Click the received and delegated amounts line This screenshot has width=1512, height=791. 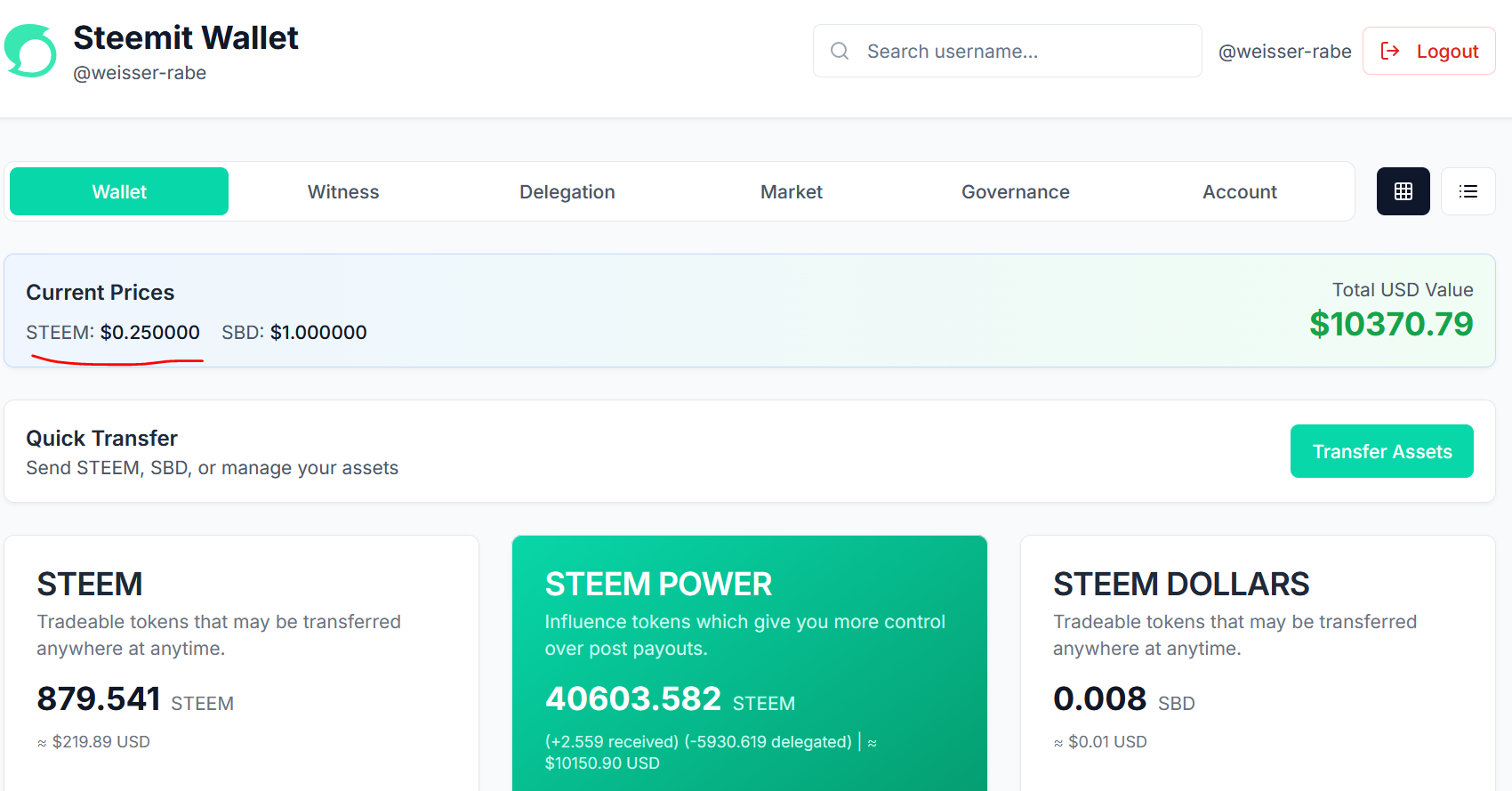[698, 741]
